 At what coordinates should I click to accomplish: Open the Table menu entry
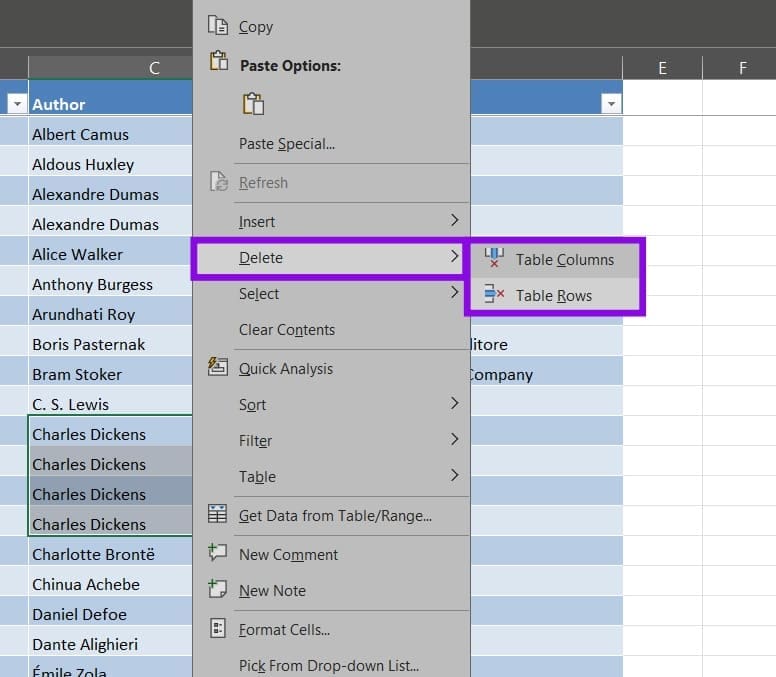tap(331, 477)
